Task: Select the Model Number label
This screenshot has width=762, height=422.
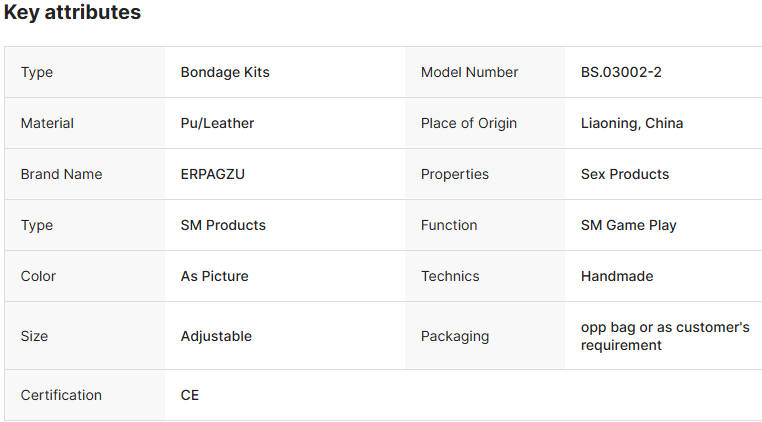Action: click(x=469, y=72)
